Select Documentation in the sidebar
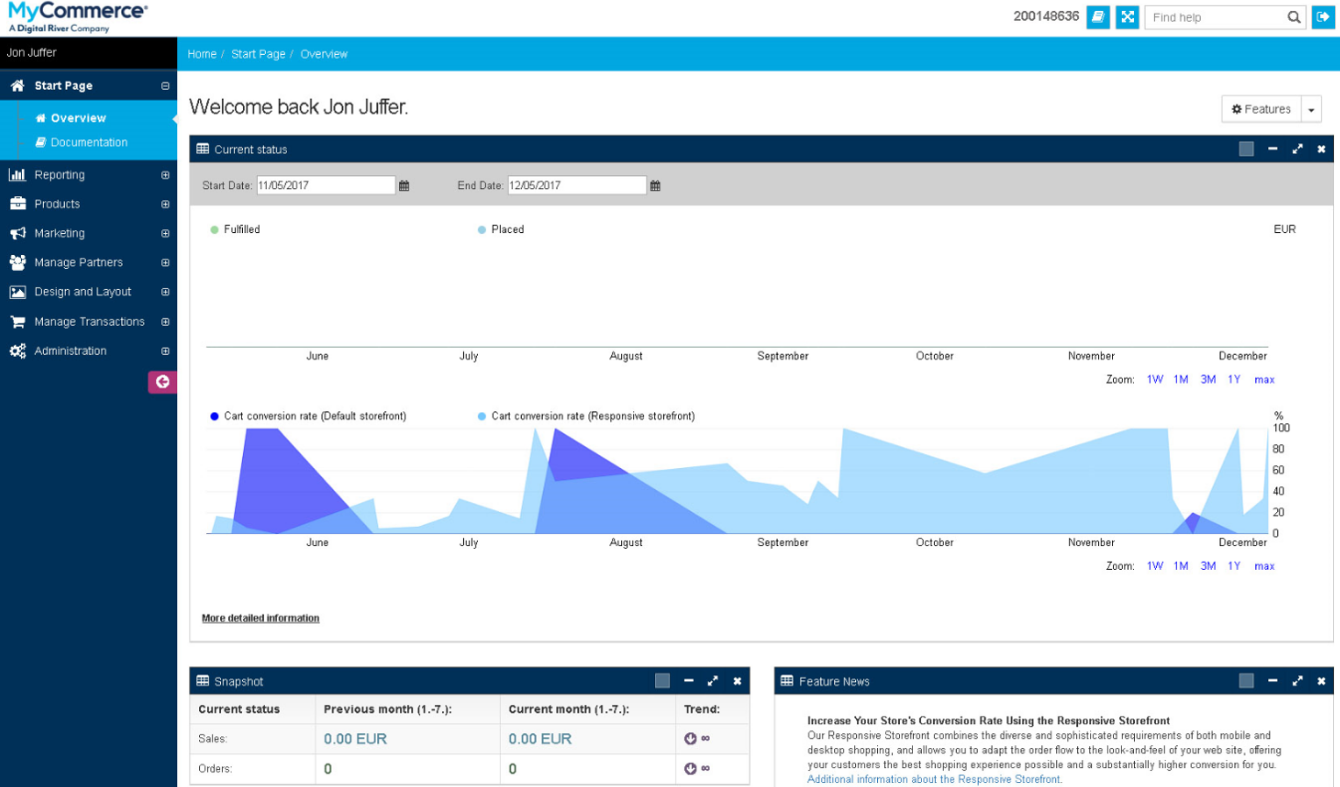 tap(89, 143)
